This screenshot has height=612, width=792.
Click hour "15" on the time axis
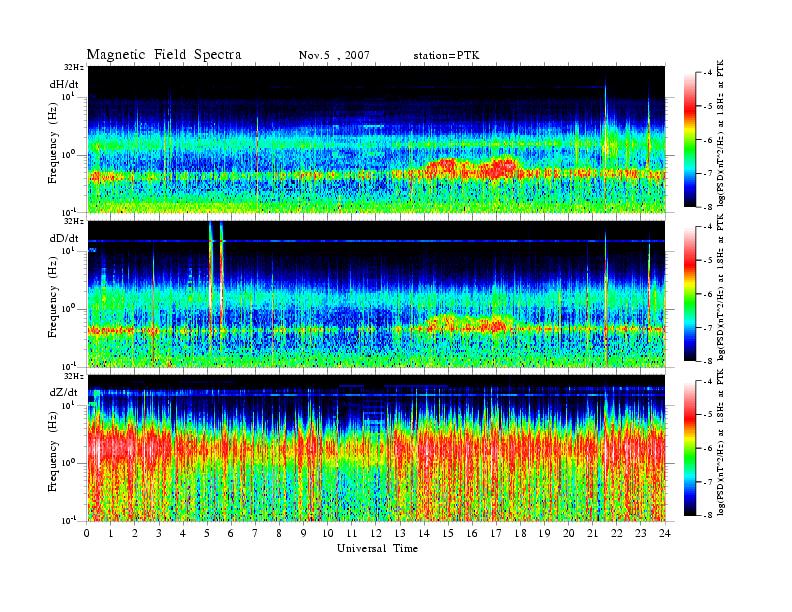[x=448, y=533]
